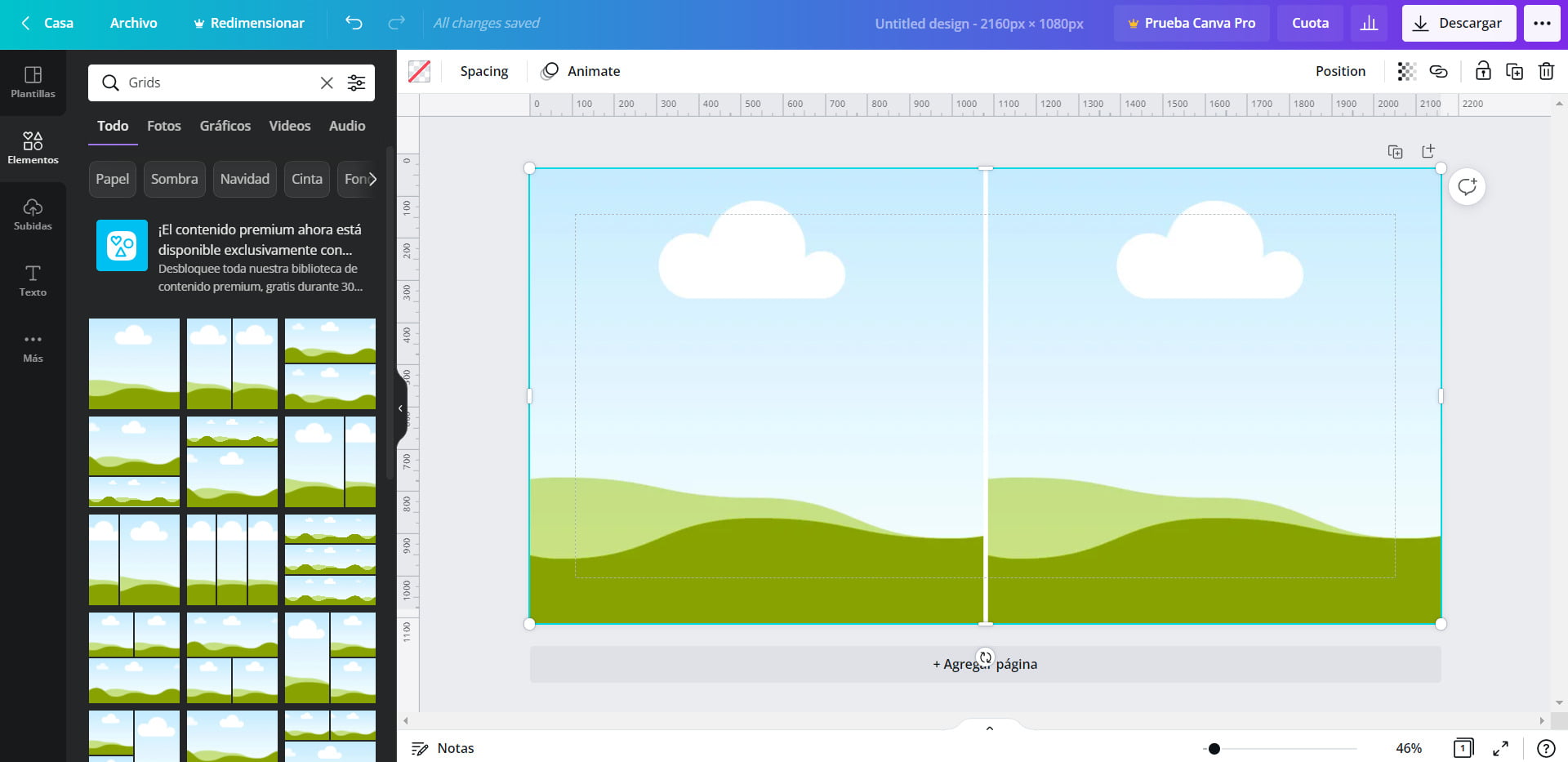Add a new page icon above canvas
1568x762 pixels.
click(1428, 151)
